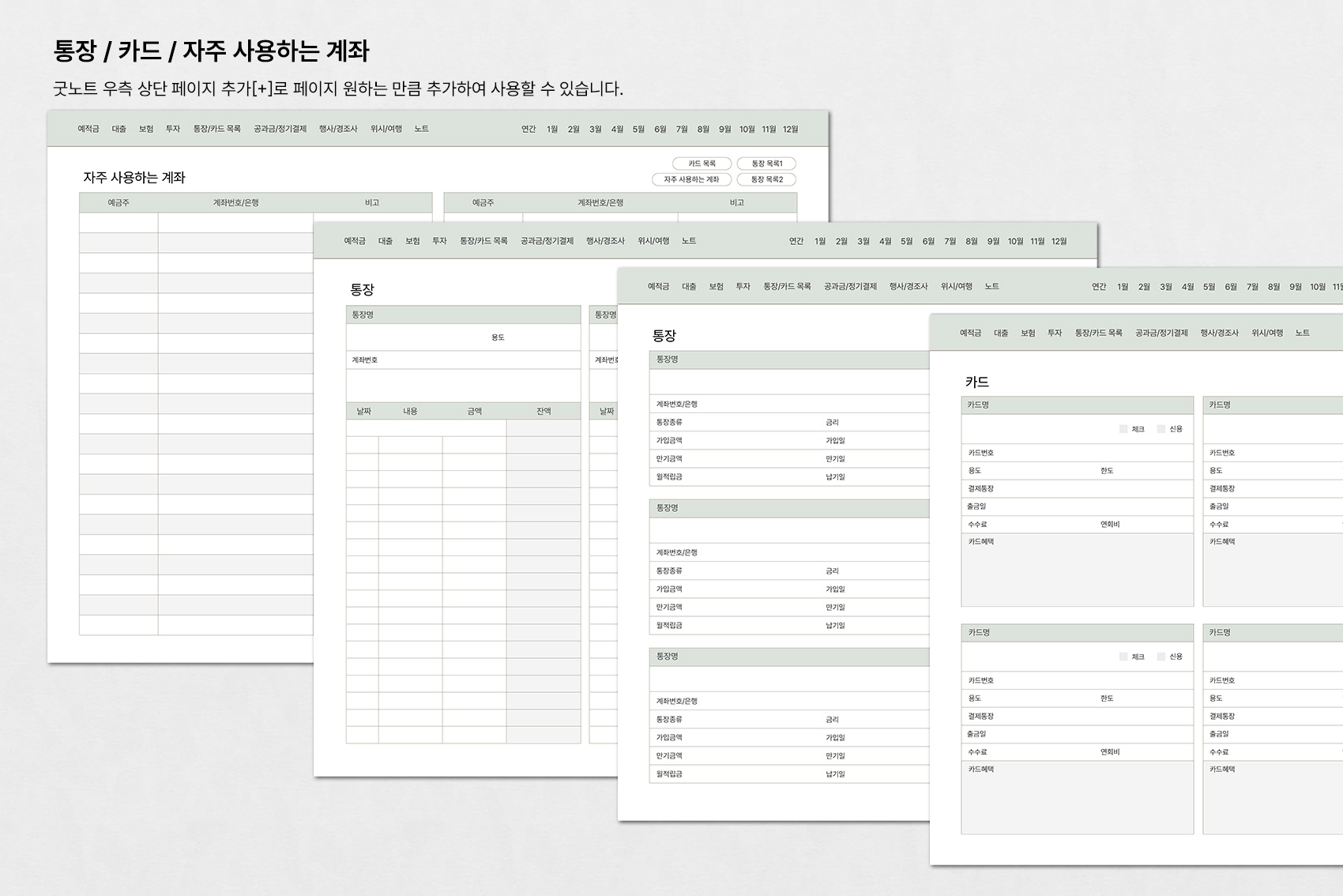The width and height of the screenshot is (1343, 896).
Task: Open 통장/카드 목록 tab on first page
Action: click(217, 129)
